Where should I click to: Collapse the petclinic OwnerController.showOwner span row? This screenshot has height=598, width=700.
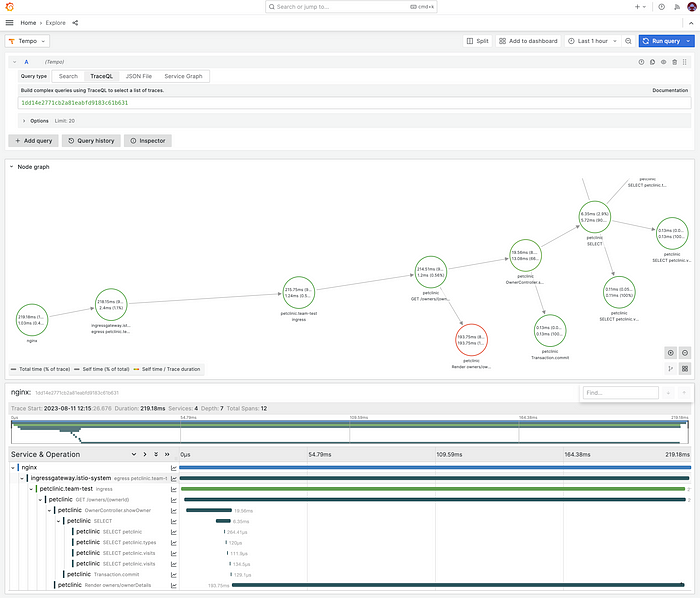[x=49, y=511]
